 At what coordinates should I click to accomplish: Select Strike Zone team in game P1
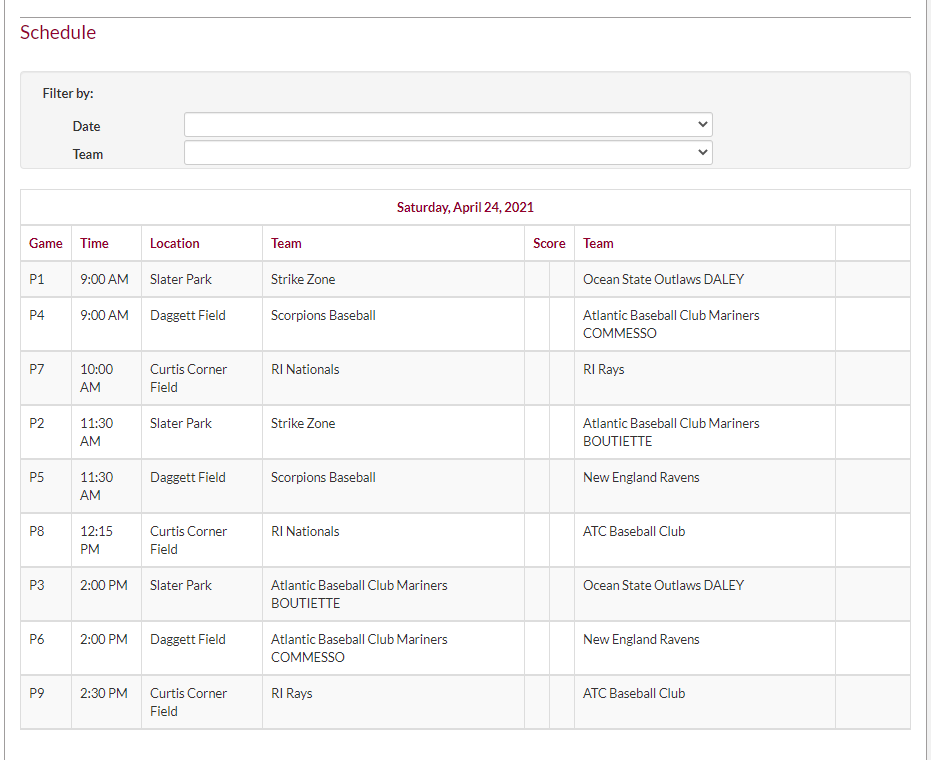point(303,279)
